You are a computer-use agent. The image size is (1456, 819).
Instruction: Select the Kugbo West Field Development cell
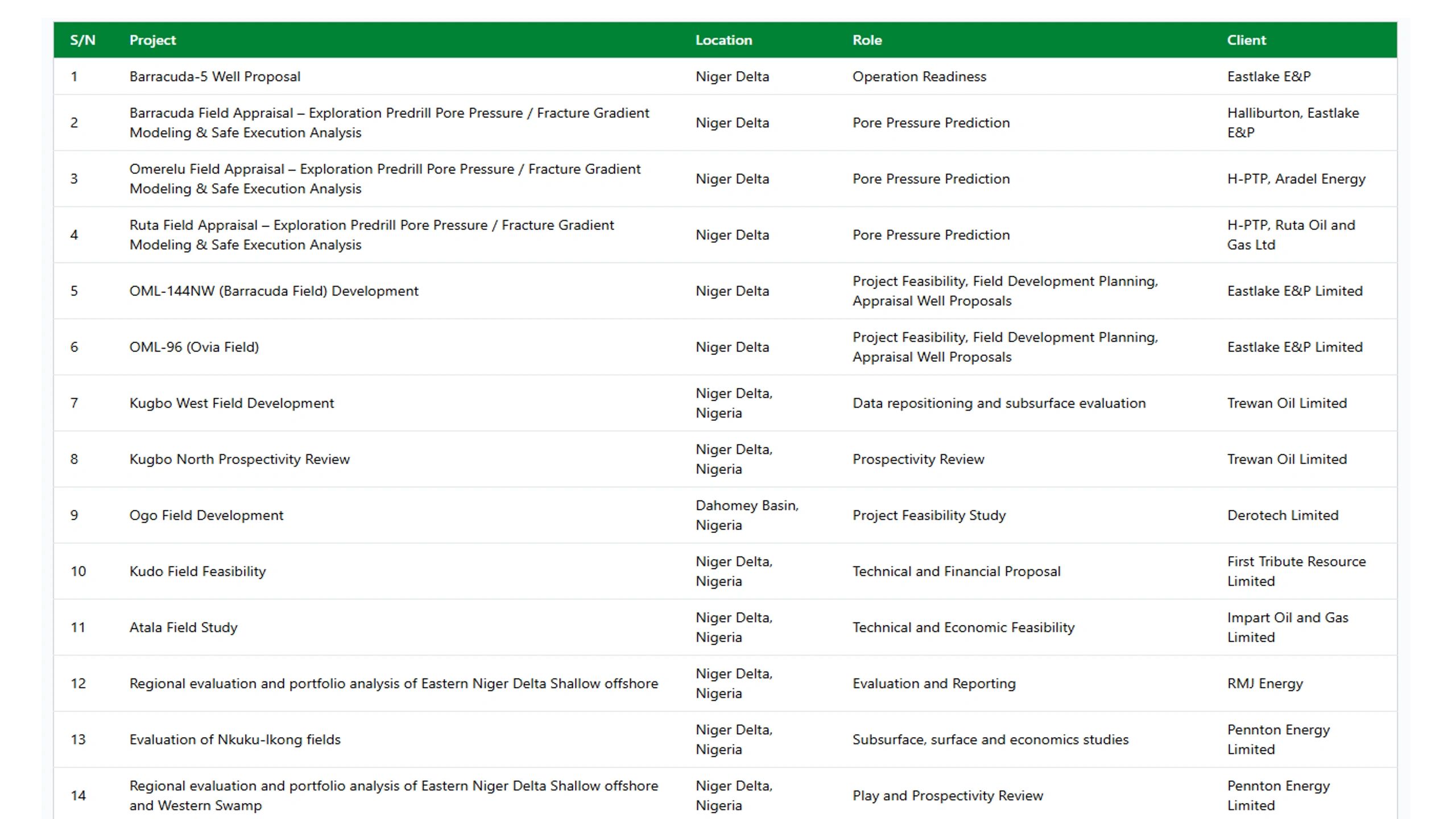pyautogui.click(x=231, y=403)
